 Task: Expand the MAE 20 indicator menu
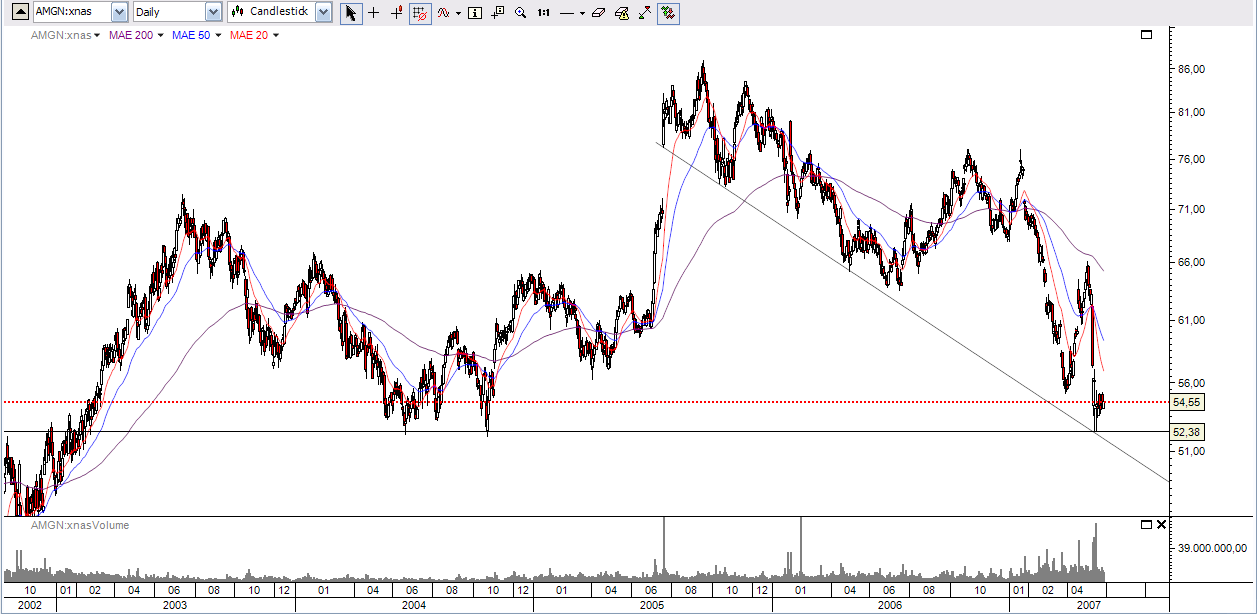276,35
